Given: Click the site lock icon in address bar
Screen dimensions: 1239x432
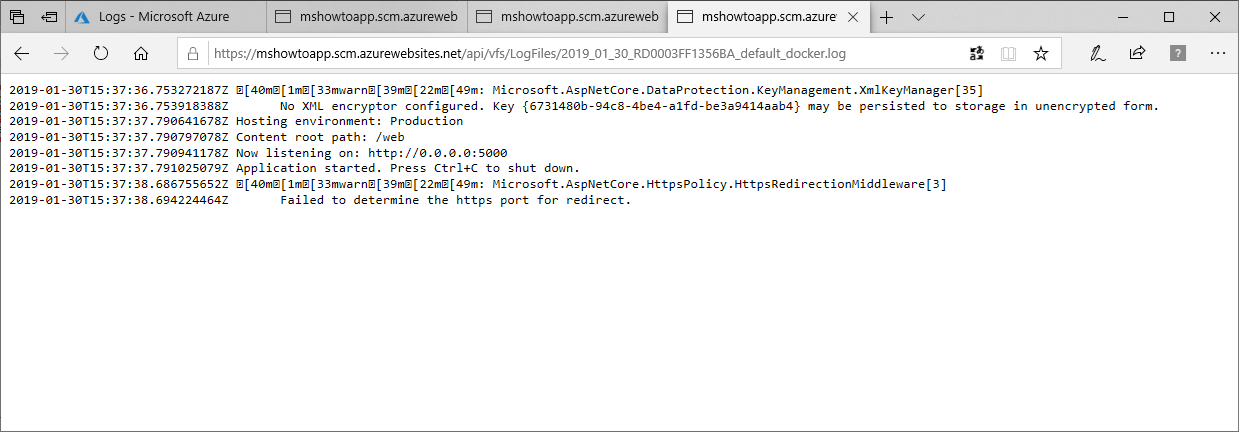Looking at the screenshot, I should coord(193,54).
